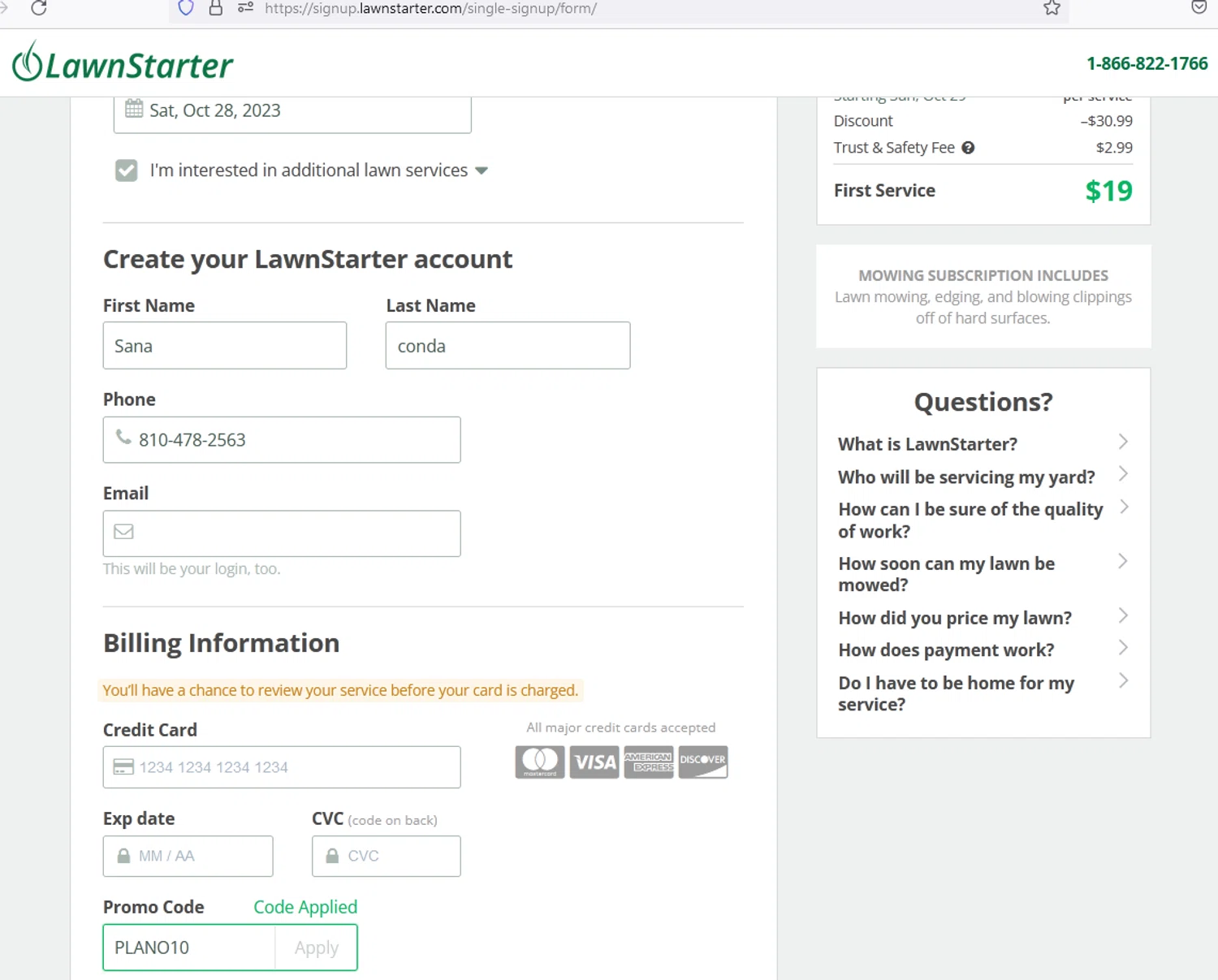The image size is (1218, 980).
Task: Click the phone icon in Phone field
Action: point(123,438)
